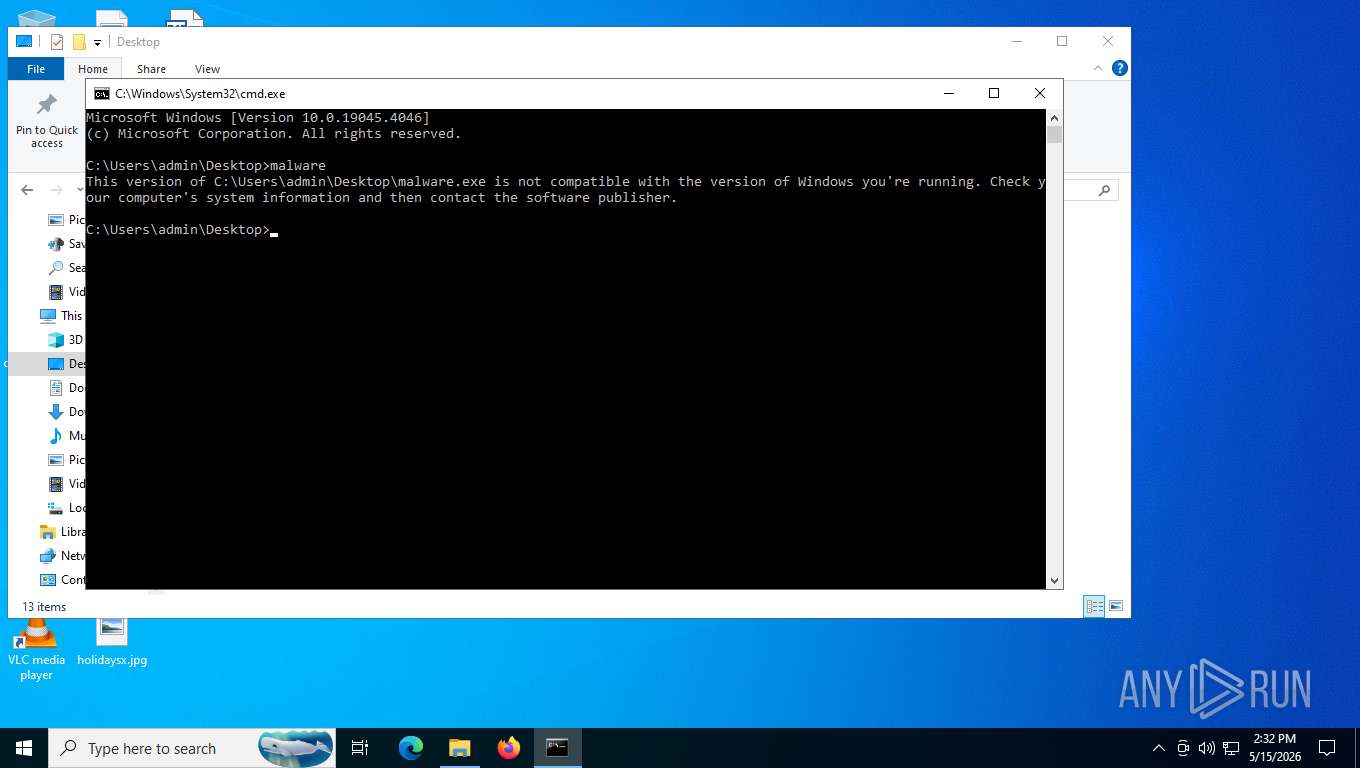Open the cmd.exe title bar system icon

tap(101, 93)
